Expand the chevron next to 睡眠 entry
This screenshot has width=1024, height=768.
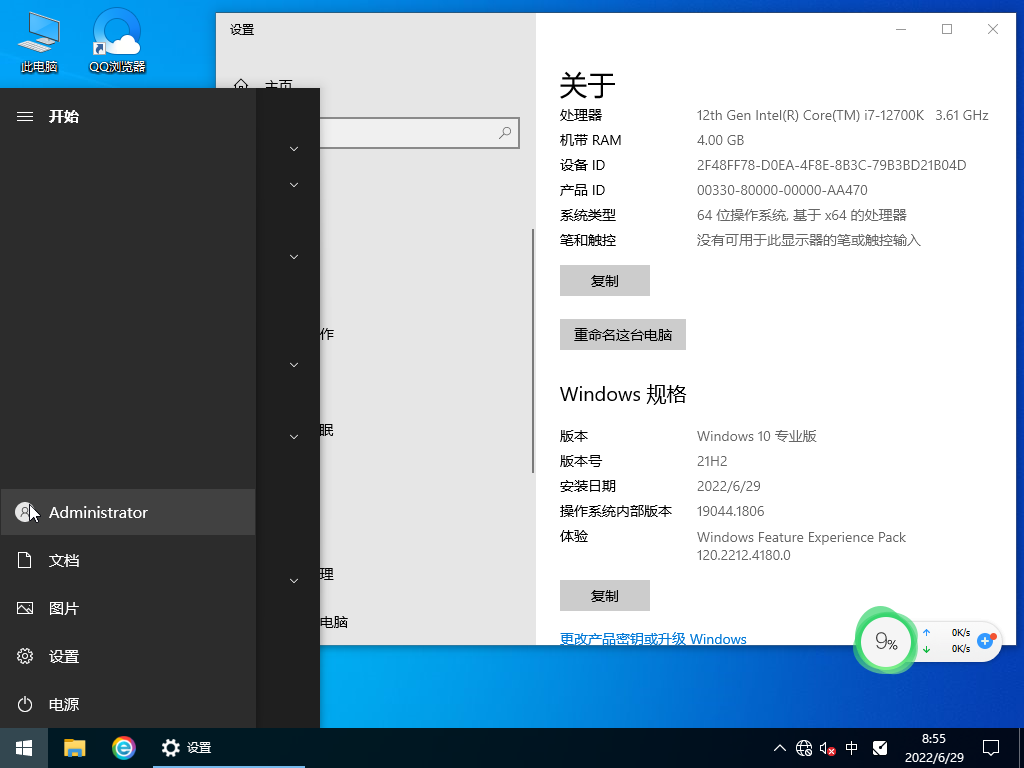click(x=292, y=436)
